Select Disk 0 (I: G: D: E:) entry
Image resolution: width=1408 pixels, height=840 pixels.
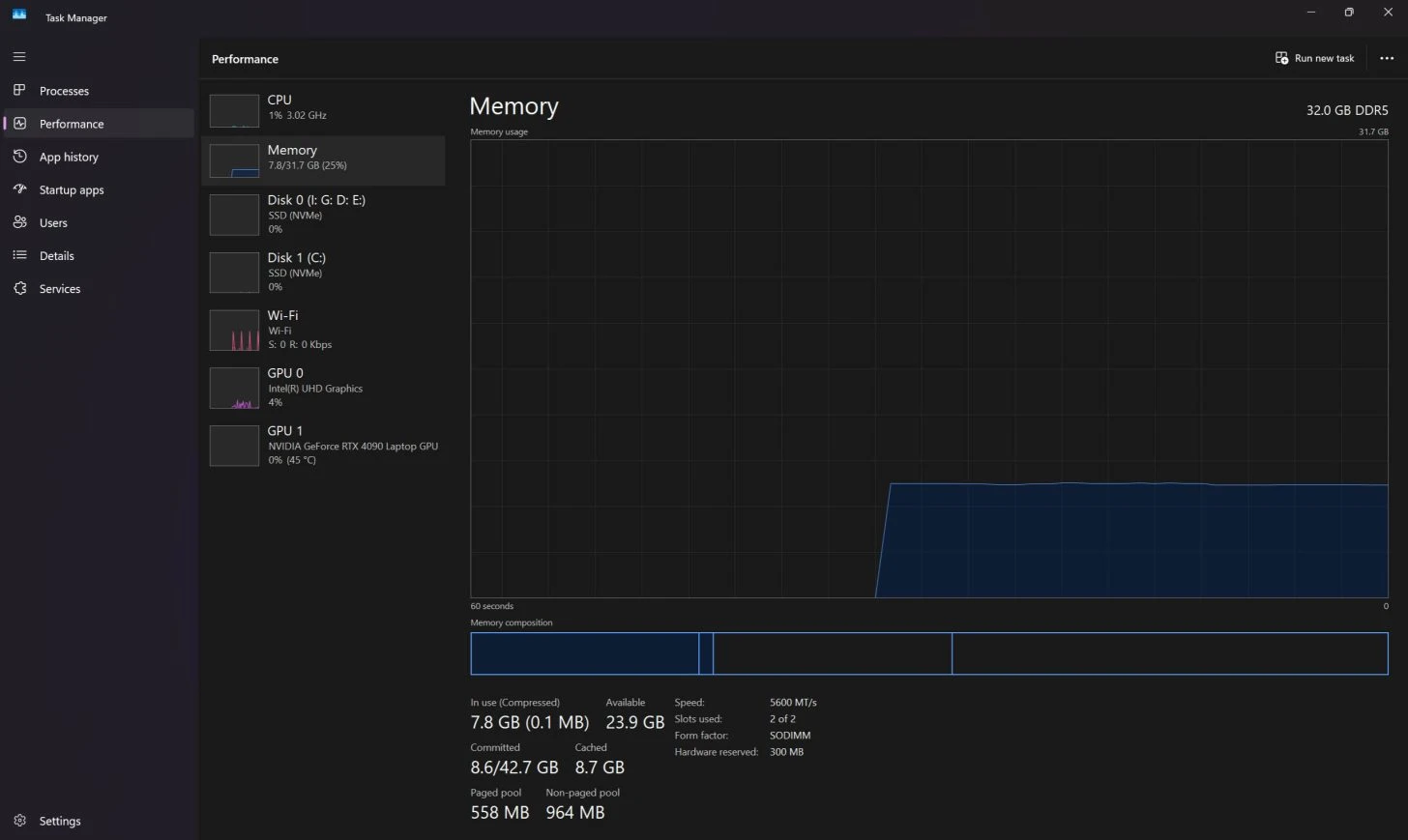323,215
